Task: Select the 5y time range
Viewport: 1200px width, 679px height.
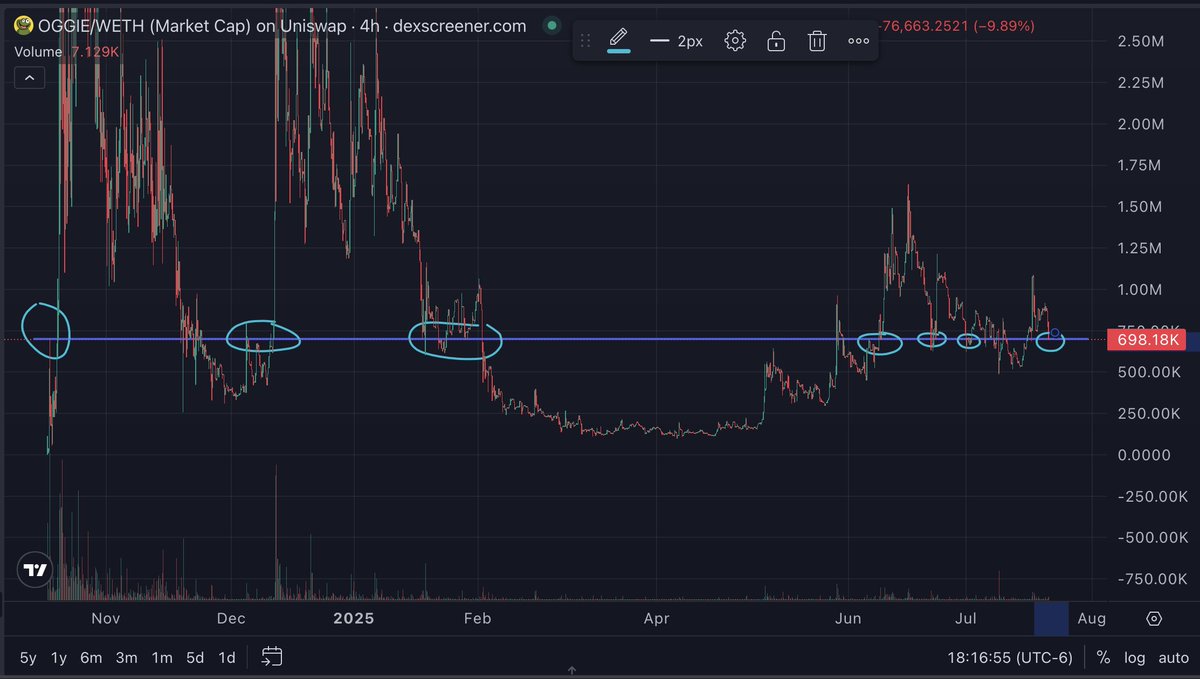Action: click(x=28, y=658)
